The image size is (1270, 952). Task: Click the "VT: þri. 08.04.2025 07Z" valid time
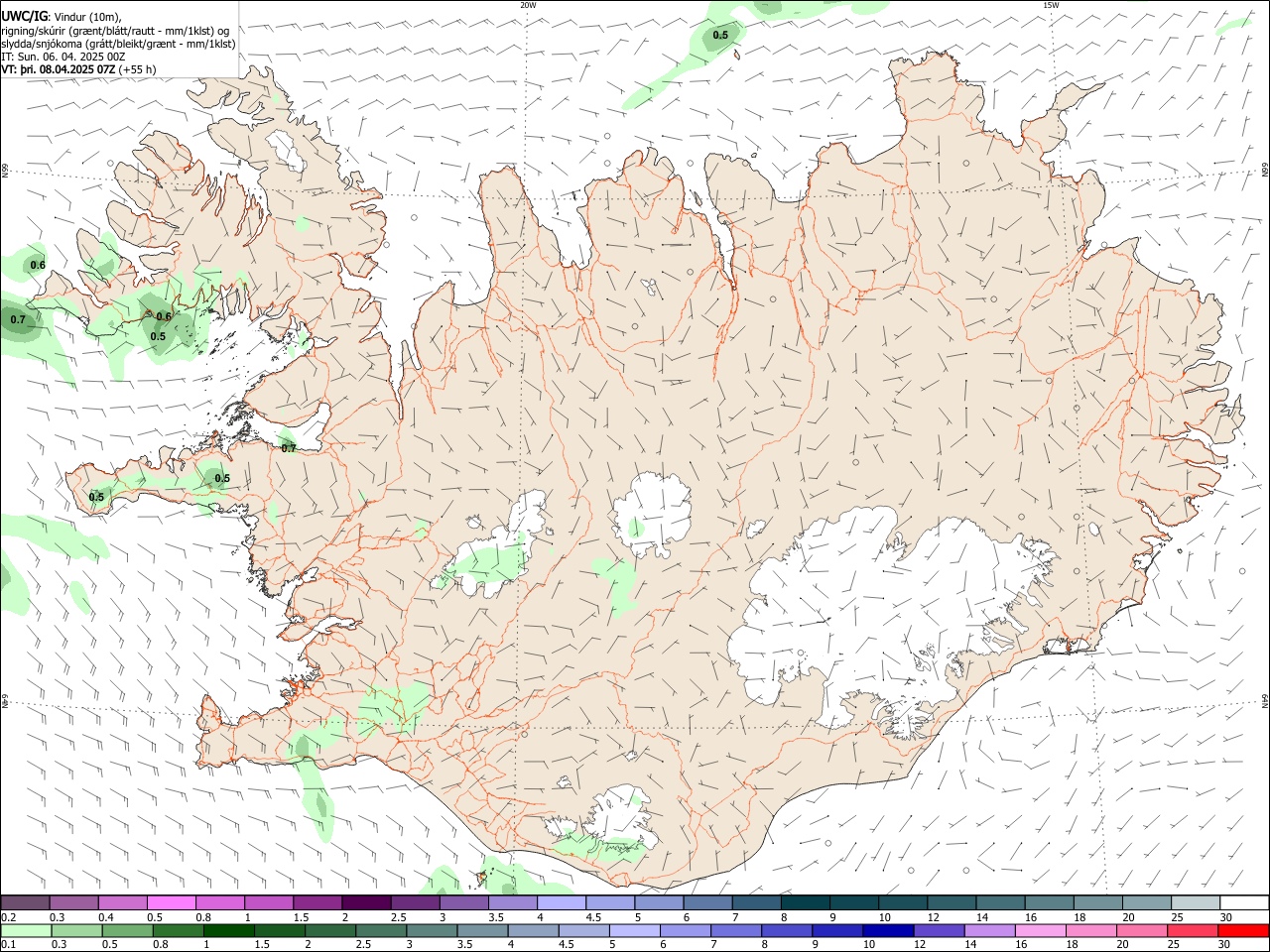[x=58, y=69]
